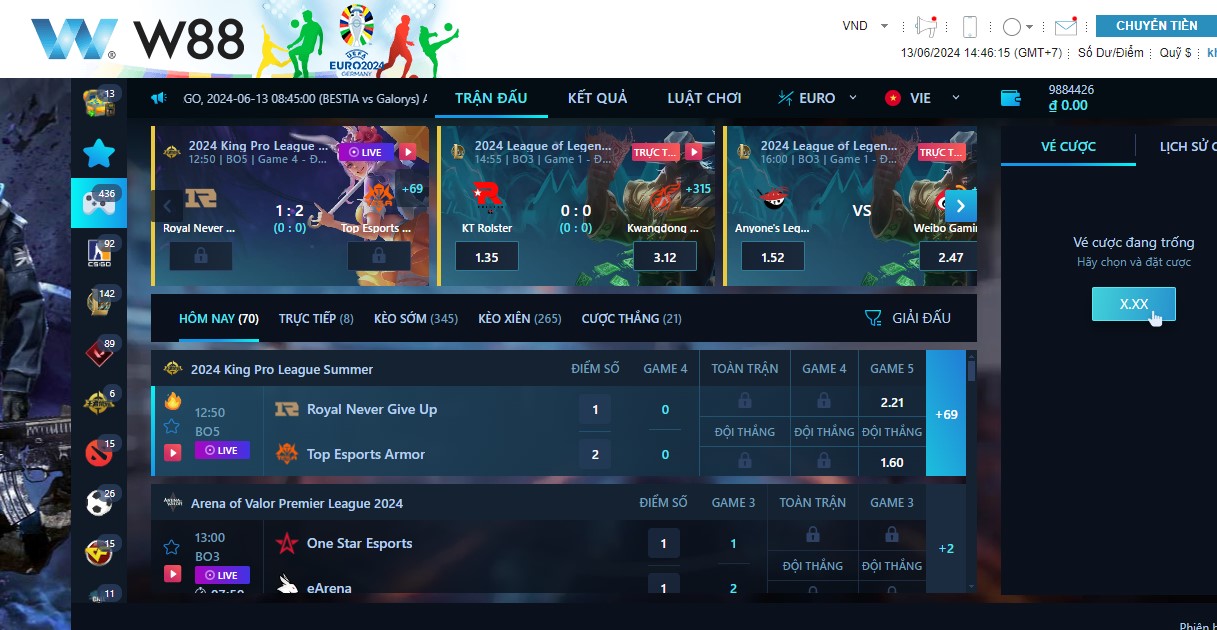Click the X.XX bet slip button

[1134, 304]
